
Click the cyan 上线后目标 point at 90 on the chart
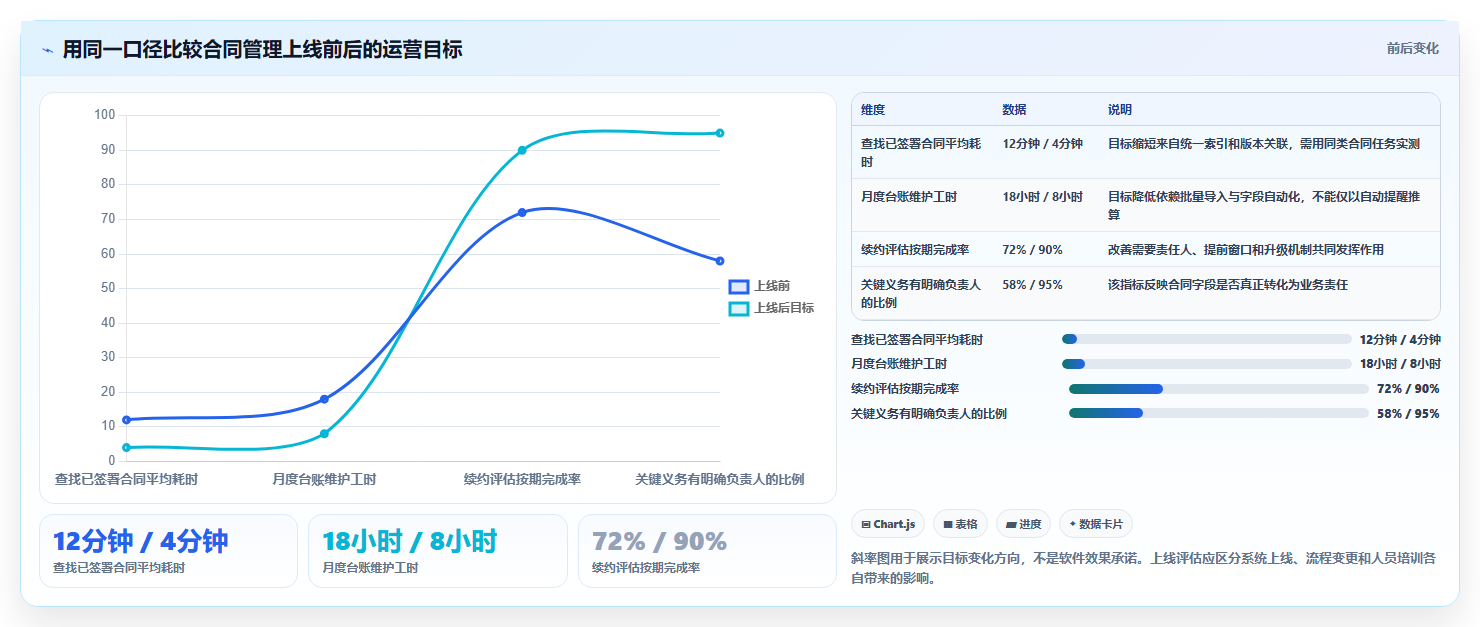(522, 150)
